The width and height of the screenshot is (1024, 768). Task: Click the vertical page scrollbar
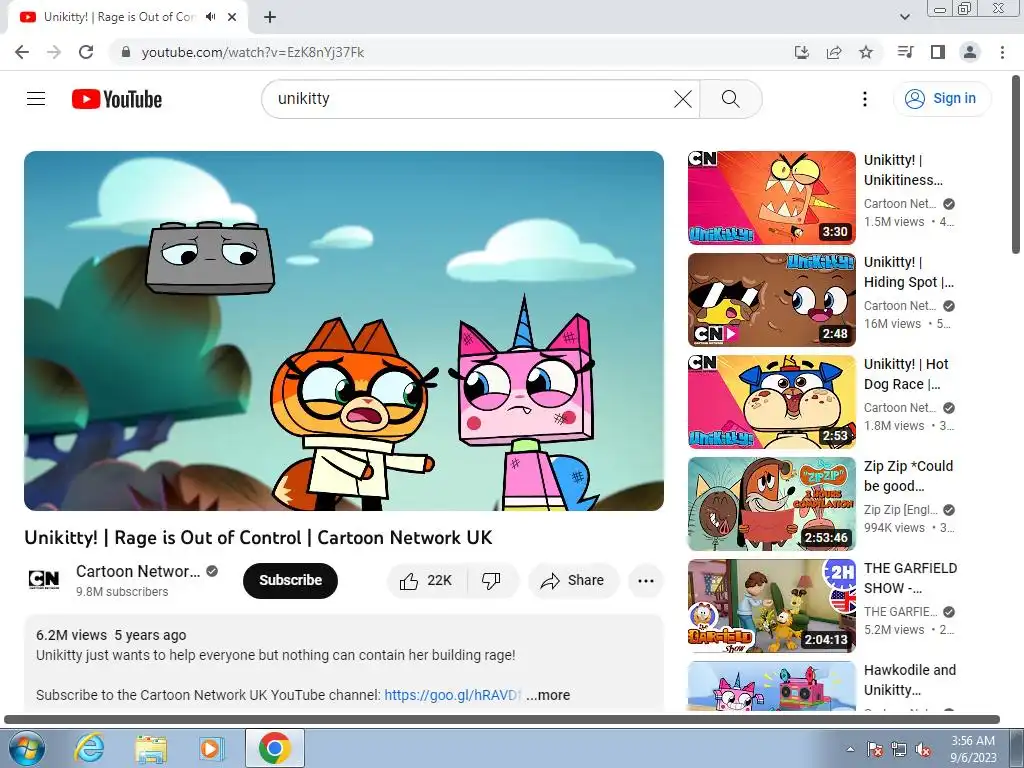(x=1016, y=165)
